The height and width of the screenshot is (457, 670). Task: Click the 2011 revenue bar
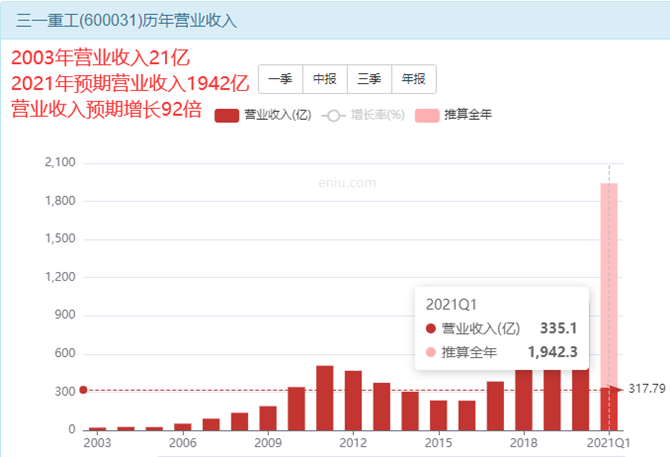[325, 398]
